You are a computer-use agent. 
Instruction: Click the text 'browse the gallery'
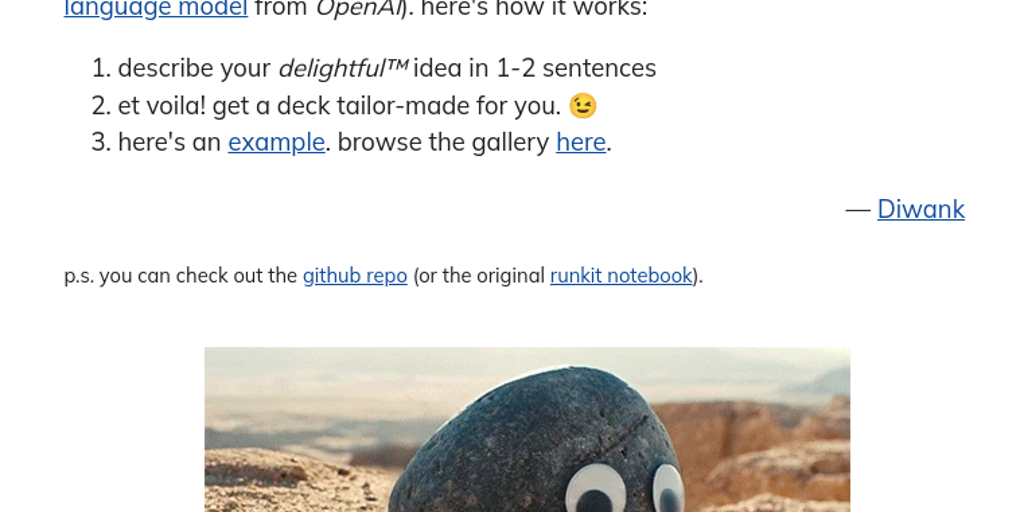[x=443, y=142]
